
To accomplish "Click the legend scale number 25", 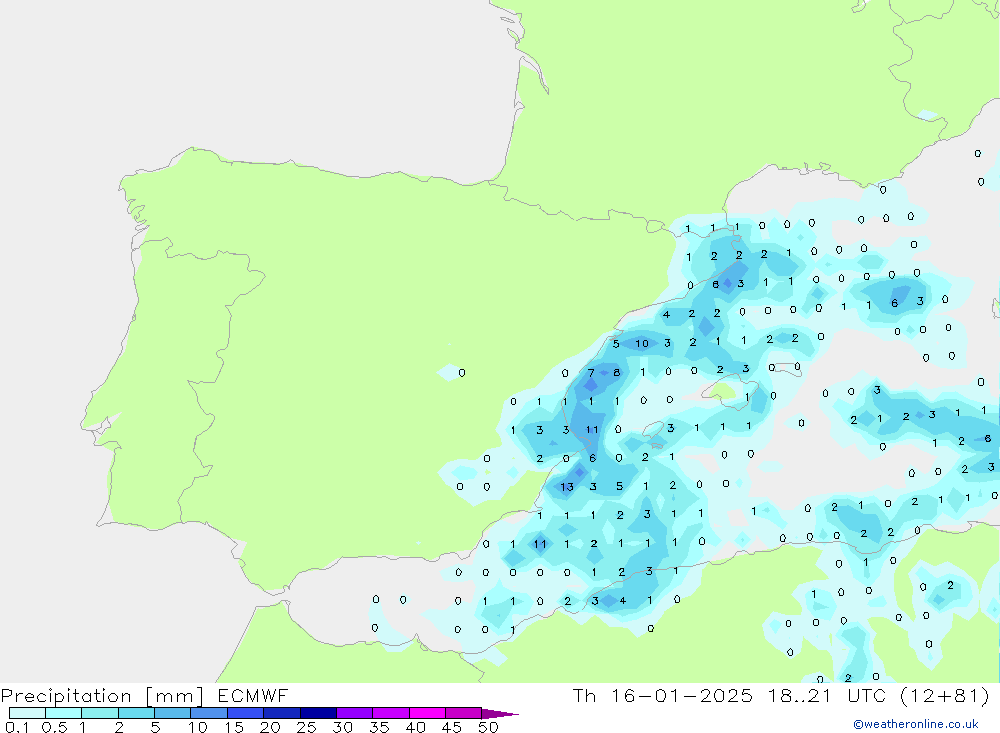I will pos(306,727).
